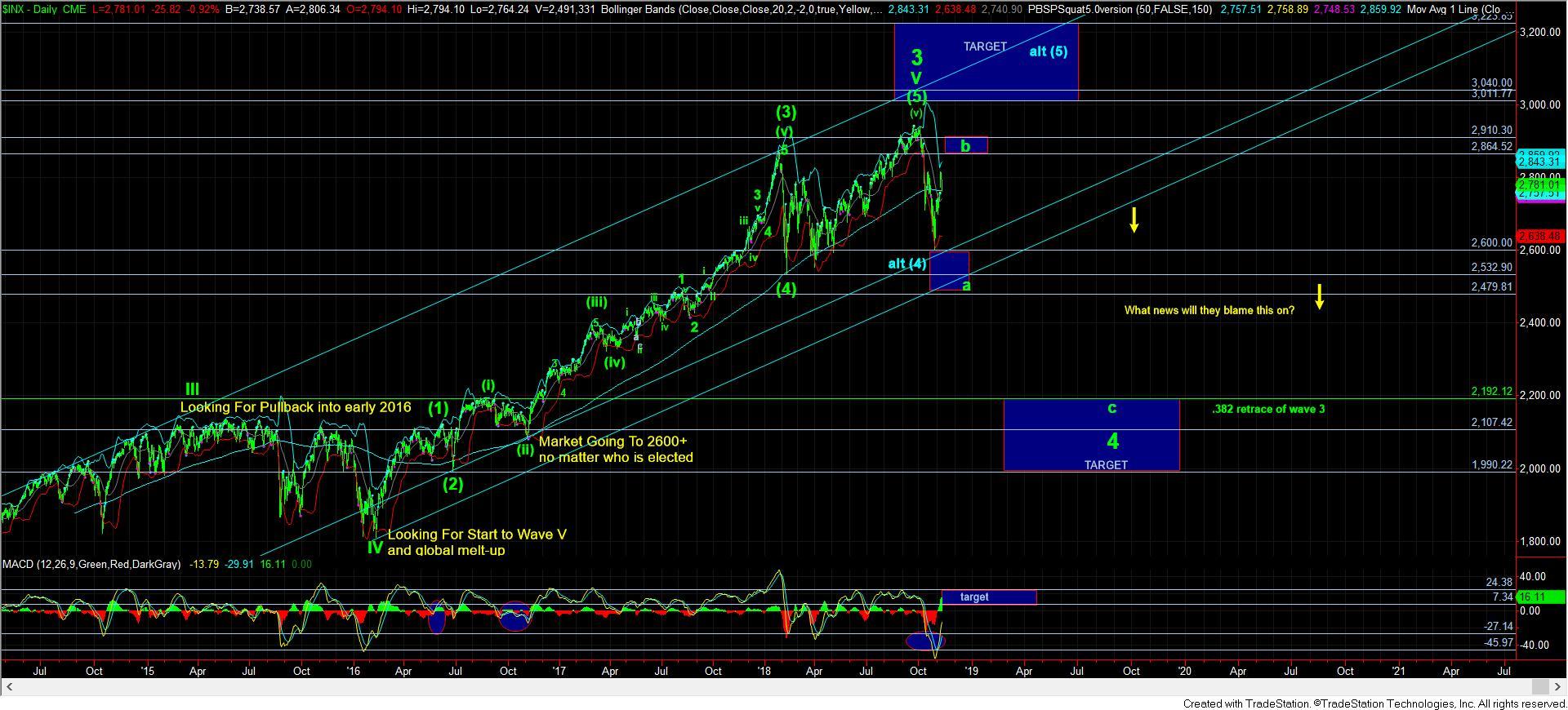Viewport: 1568px width, 710px height.
Task: Click 'What news will they blame this on?' text
Action: click(x=1209, y=310)
